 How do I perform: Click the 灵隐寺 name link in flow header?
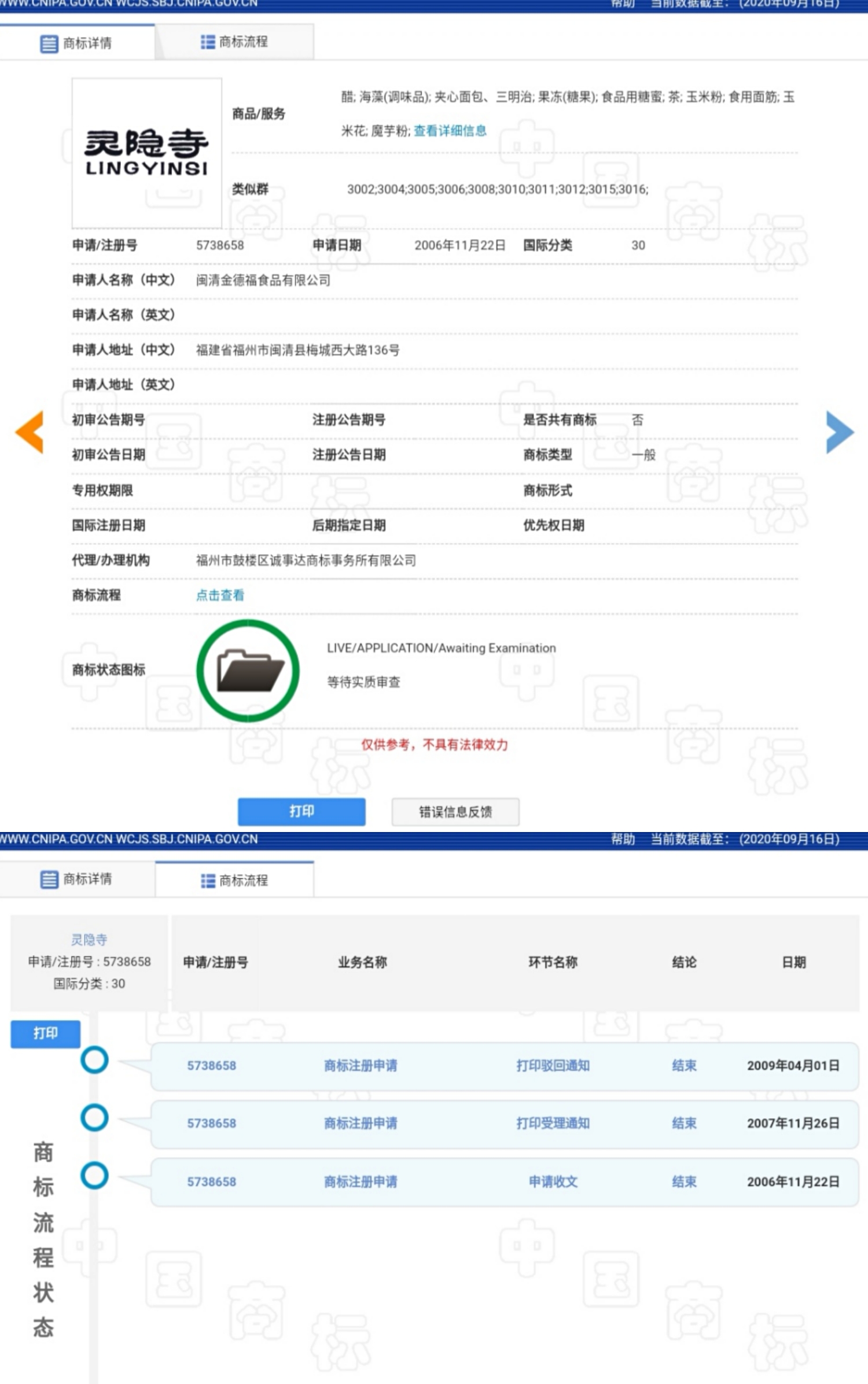89,939
